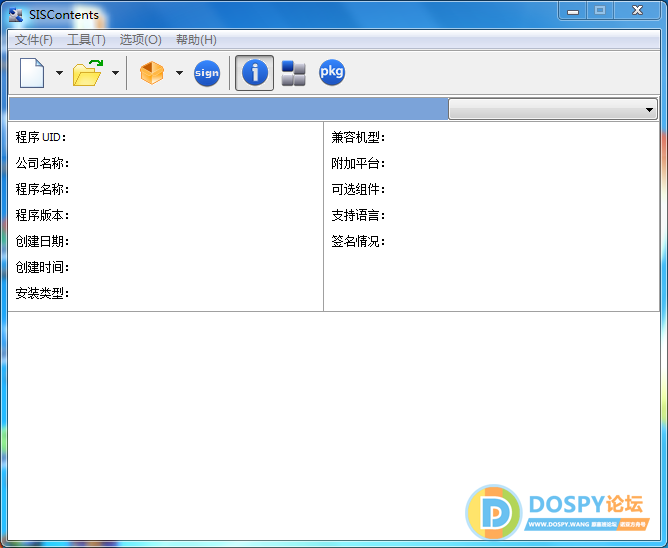Open the 帮助(H) menu

(196, 40)
